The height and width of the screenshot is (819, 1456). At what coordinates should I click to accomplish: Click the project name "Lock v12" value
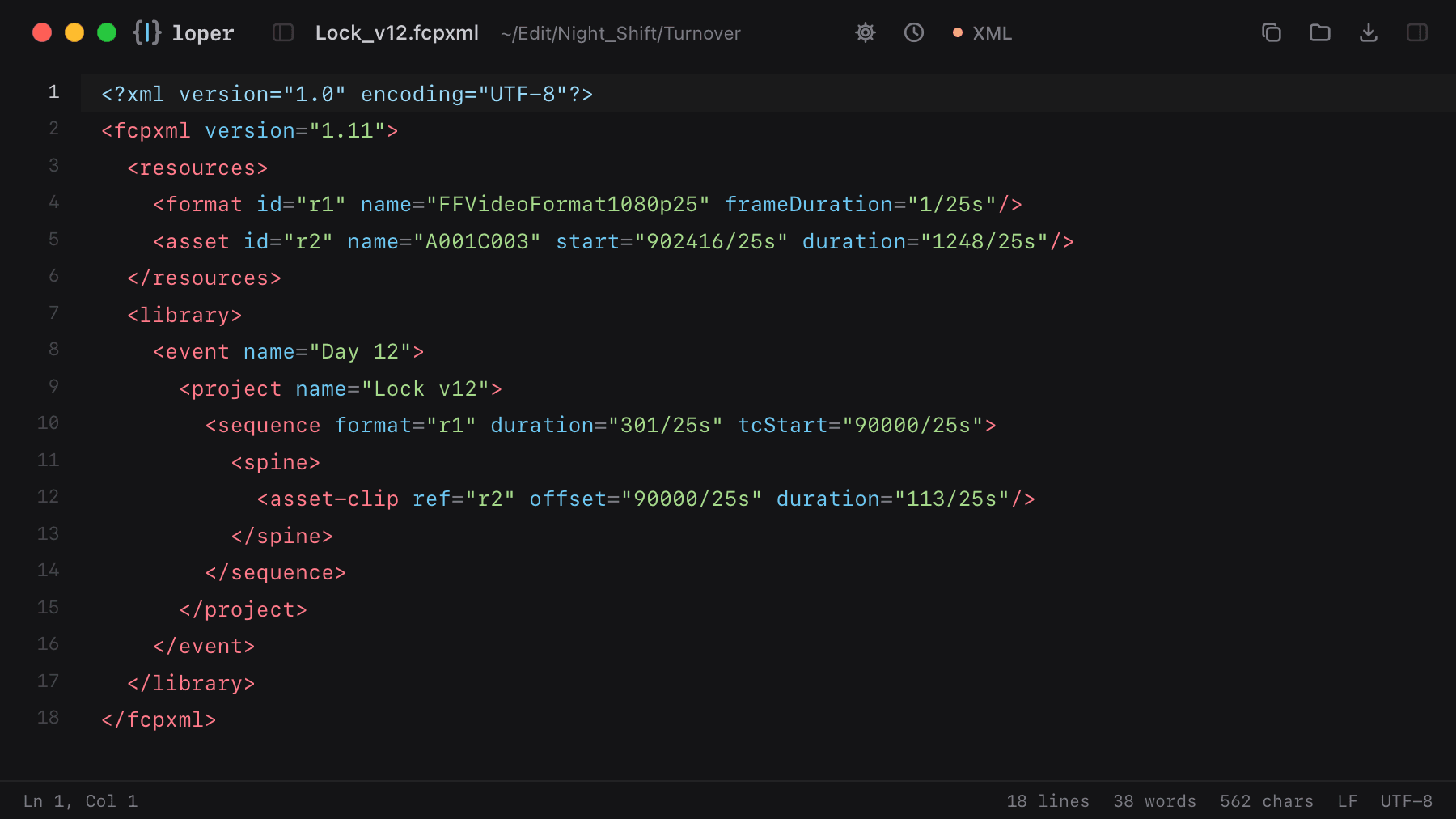[425, 389]
